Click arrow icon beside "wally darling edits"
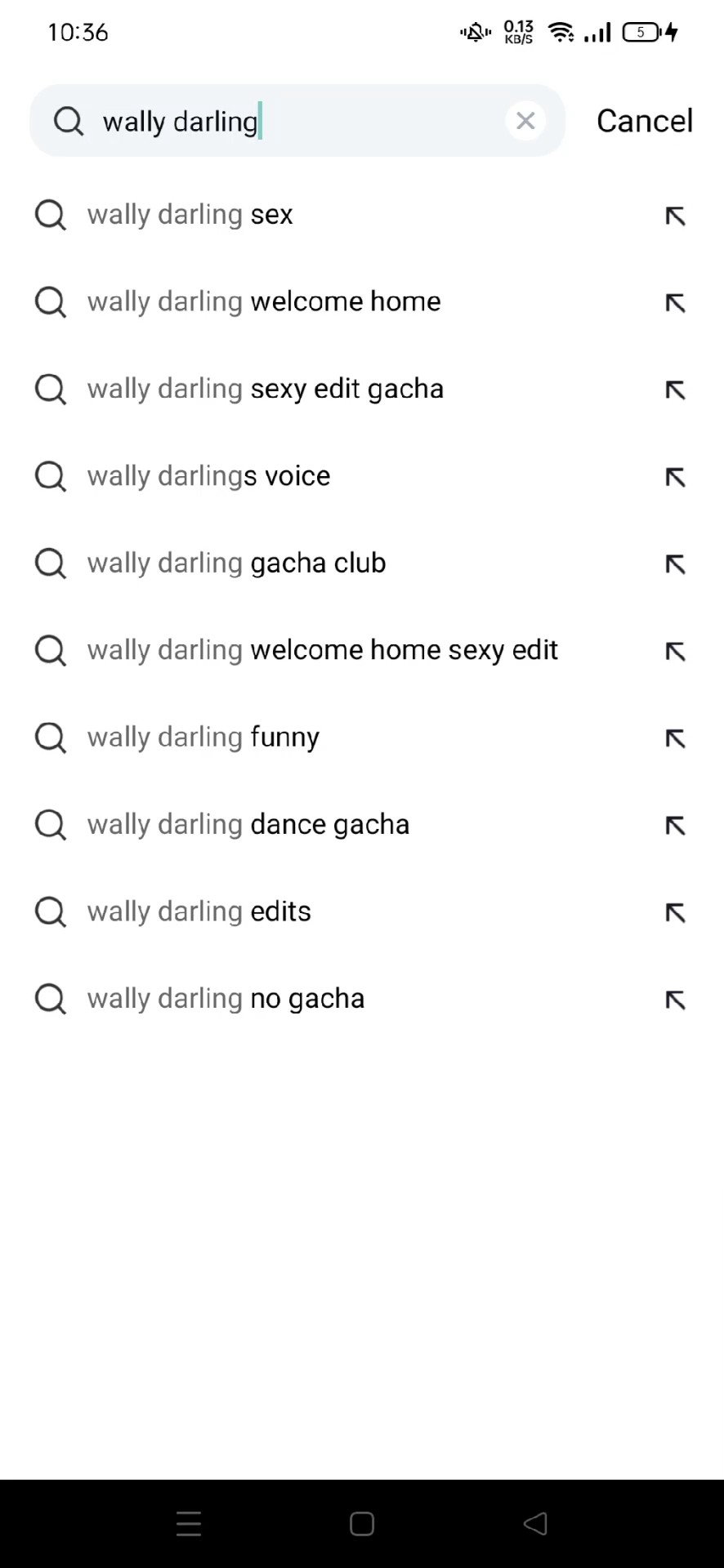724x1568 pixels. (675, 913)
